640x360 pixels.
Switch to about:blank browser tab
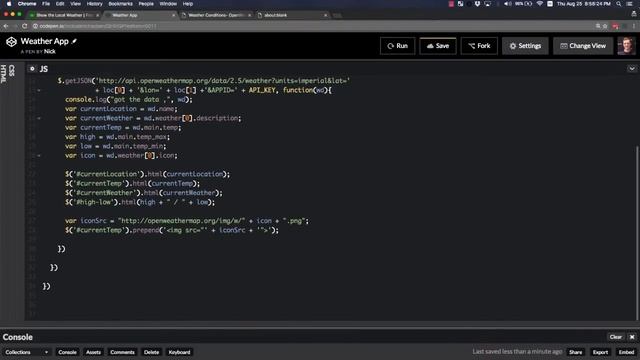click(x=292, y=15)
